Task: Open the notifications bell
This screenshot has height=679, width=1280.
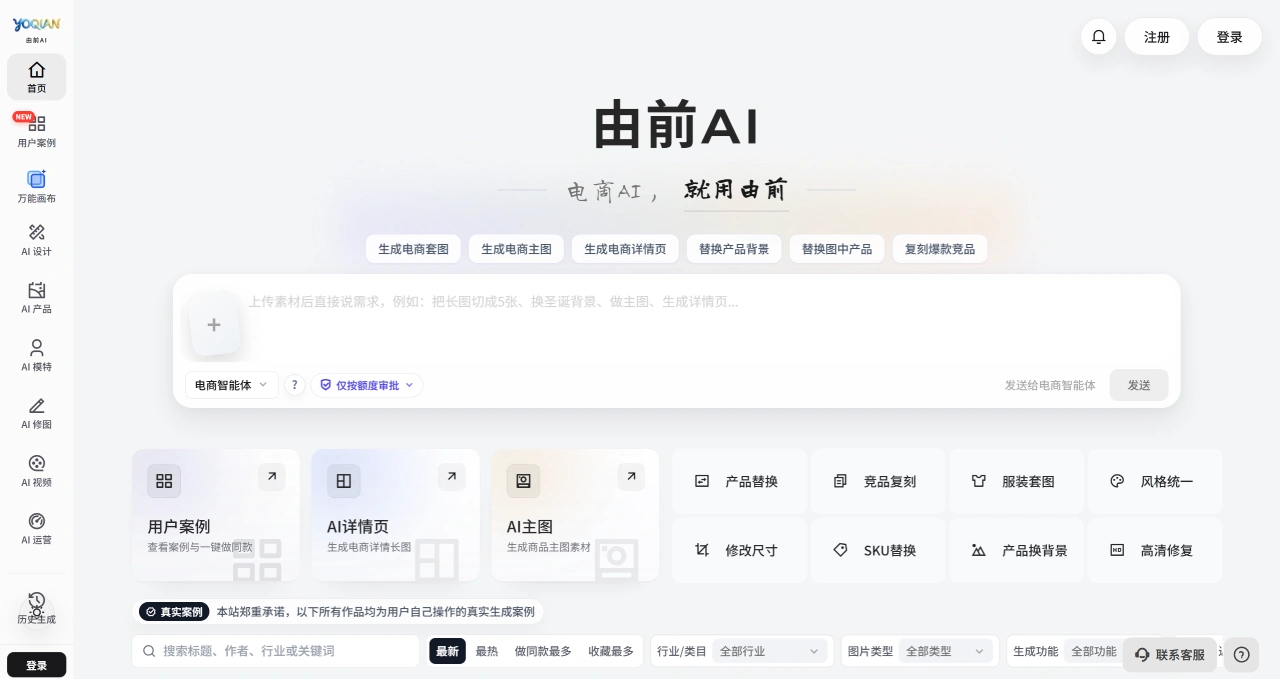Action: [x=1098, y=37]
